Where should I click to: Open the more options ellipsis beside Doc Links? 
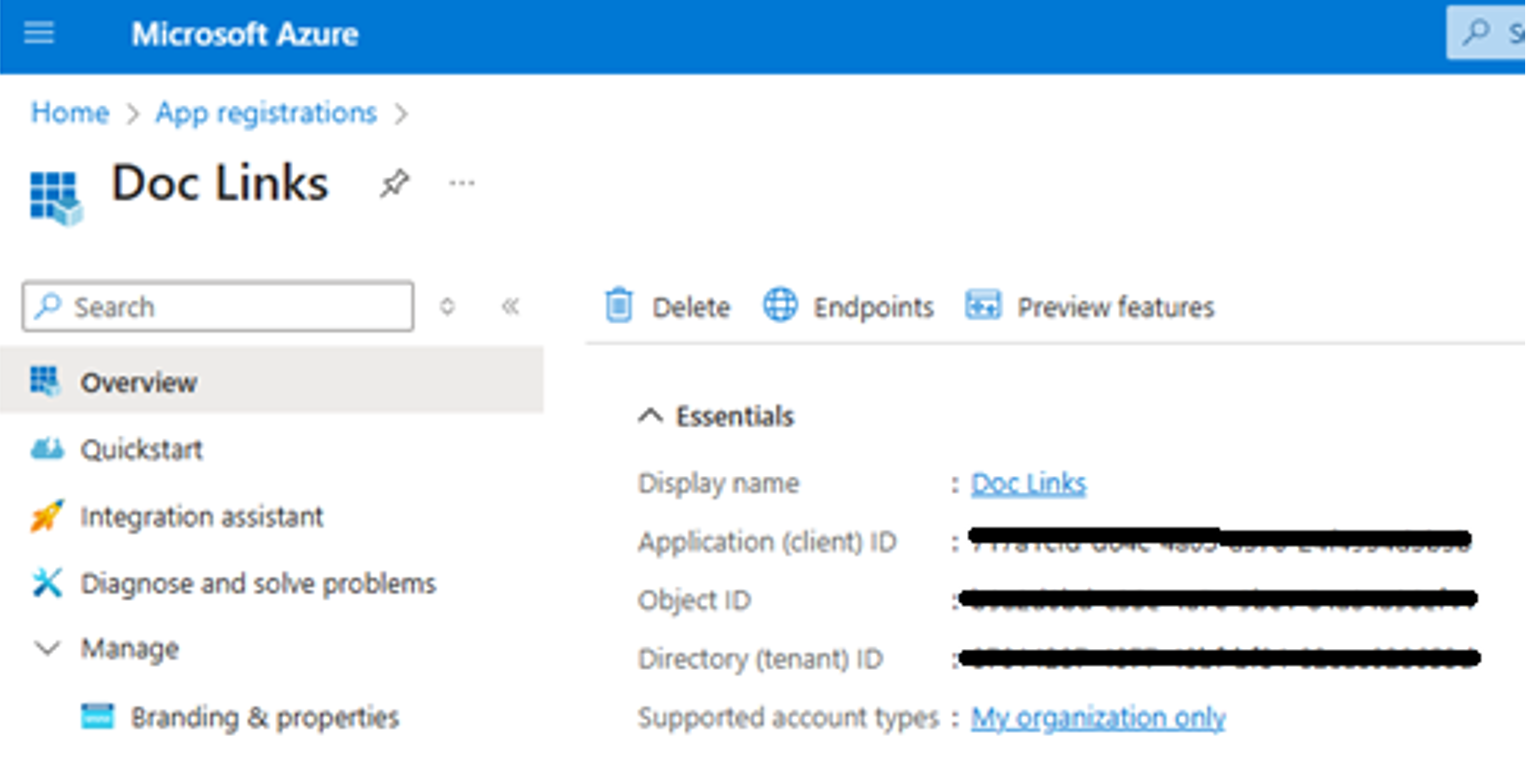461,184
